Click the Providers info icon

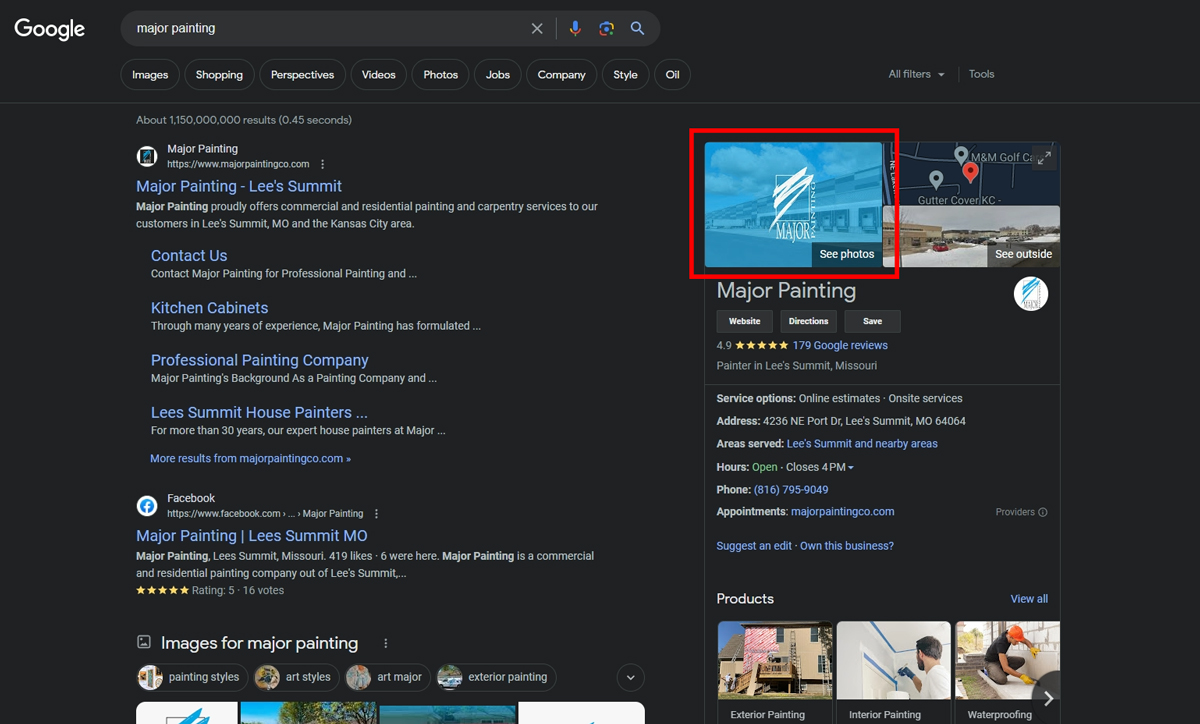[x=1043, y=512]
